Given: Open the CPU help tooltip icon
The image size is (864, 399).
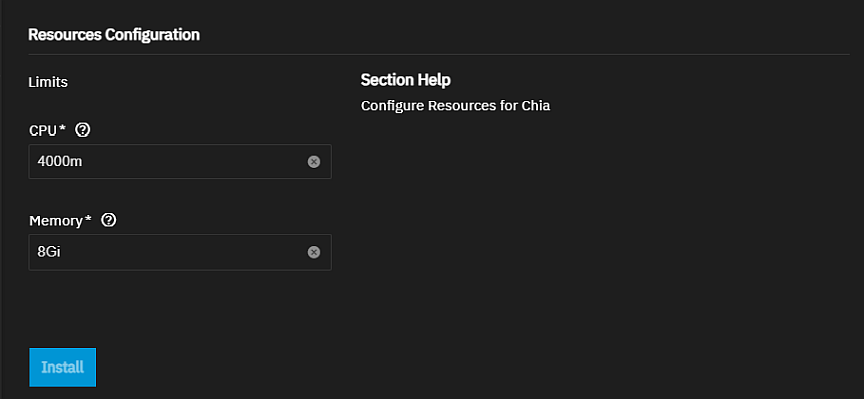Looking at the screenshot, I should pyautogui.click(x=83, y=130).
